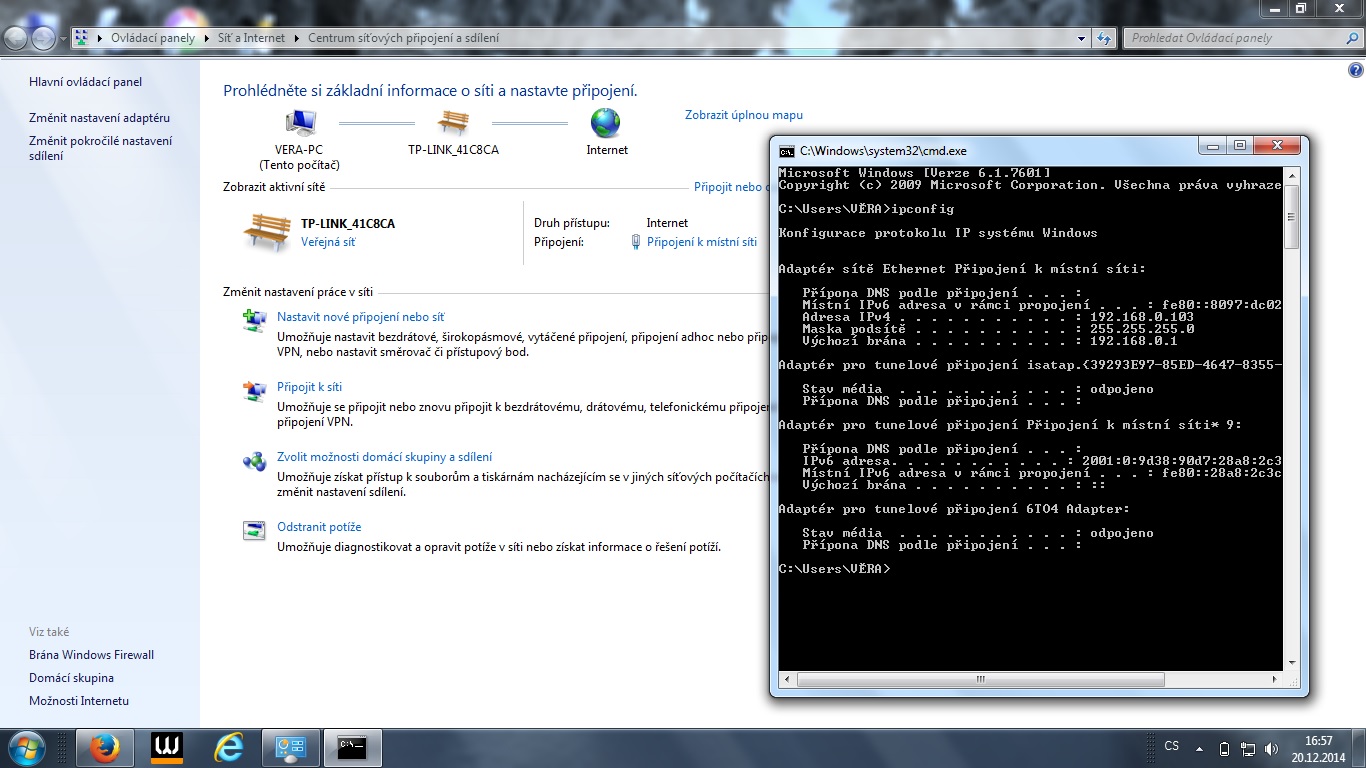Click the IPv4 address 192.168.0.103 in cmd

point(1142,317)
